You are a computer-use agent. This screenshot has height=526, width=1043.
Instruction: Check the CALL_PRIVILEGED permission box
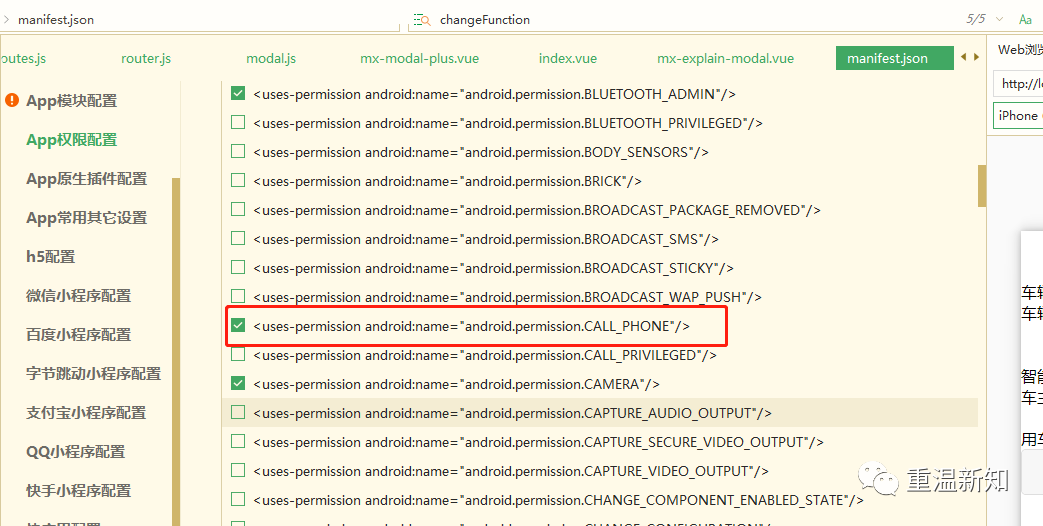point(237,354)
